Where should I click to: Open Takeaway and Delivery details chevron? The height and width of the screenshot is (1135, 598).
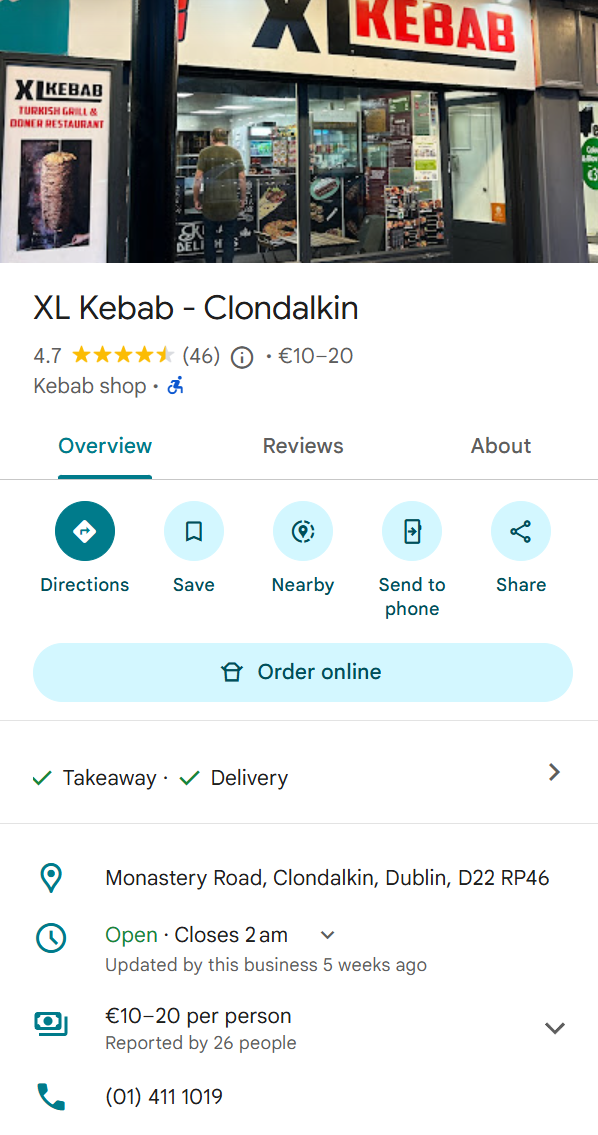point(554,772)
